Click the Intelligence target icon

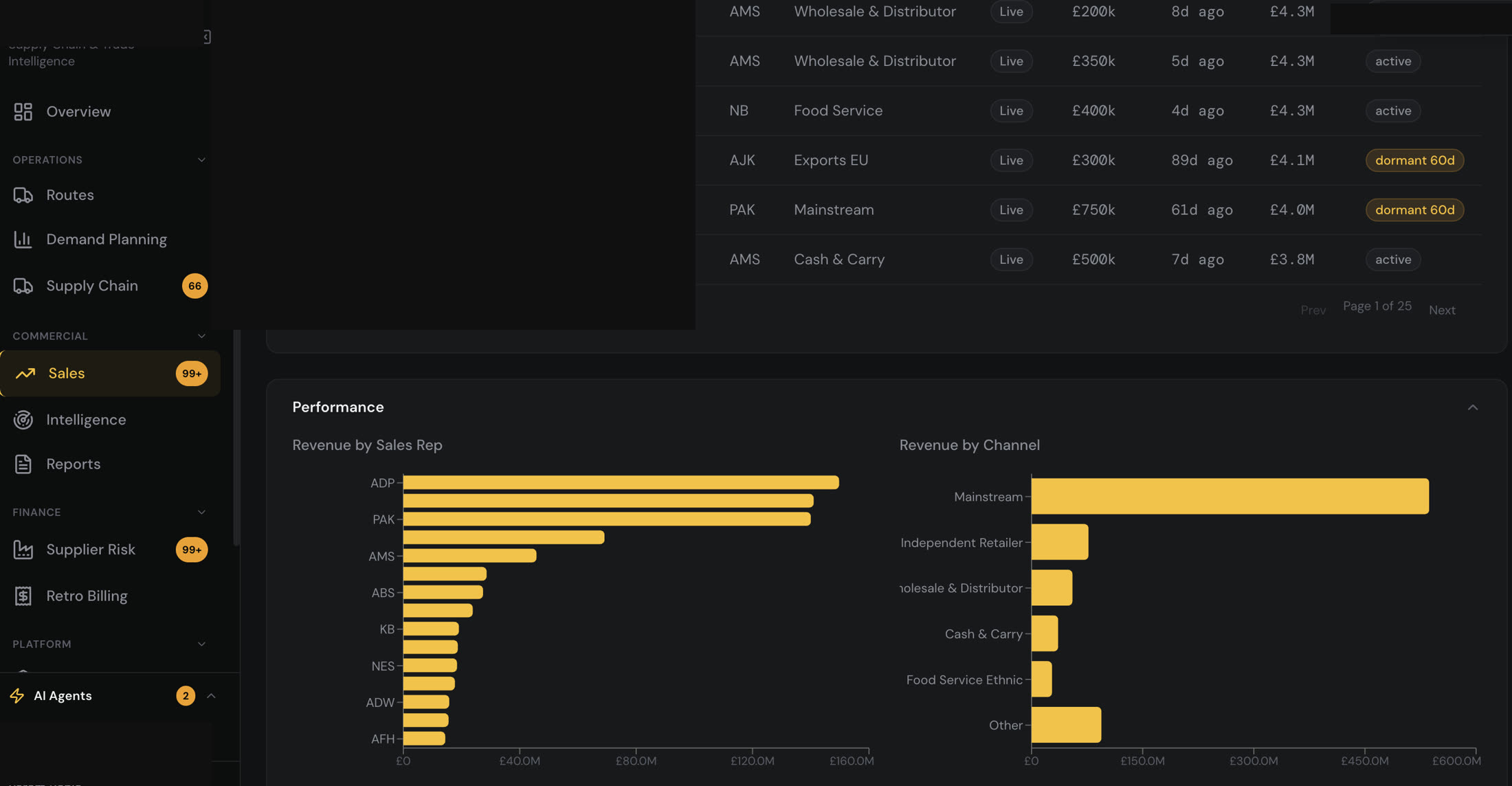click(23, 420)
